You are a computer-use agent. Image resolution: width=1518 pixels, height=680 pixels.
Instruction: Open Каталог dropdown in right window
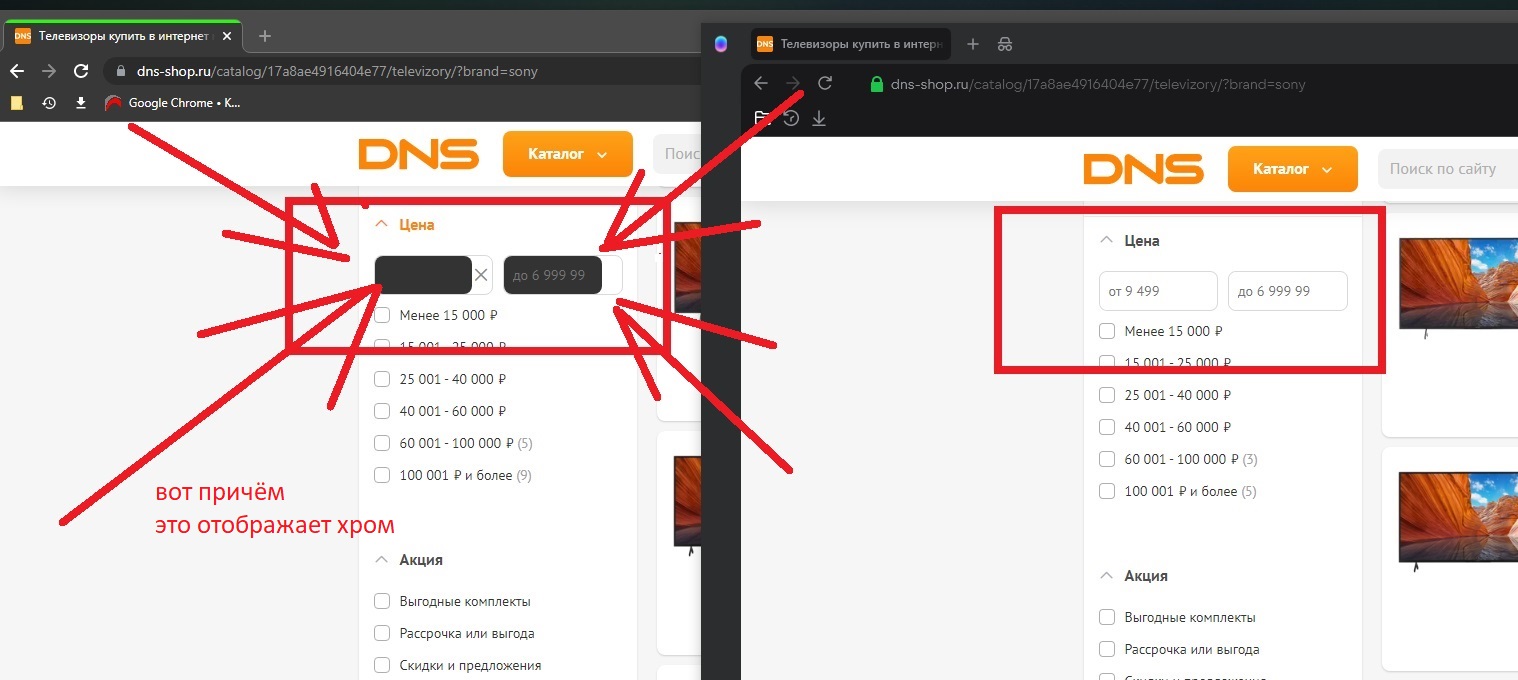(1293, 169)
